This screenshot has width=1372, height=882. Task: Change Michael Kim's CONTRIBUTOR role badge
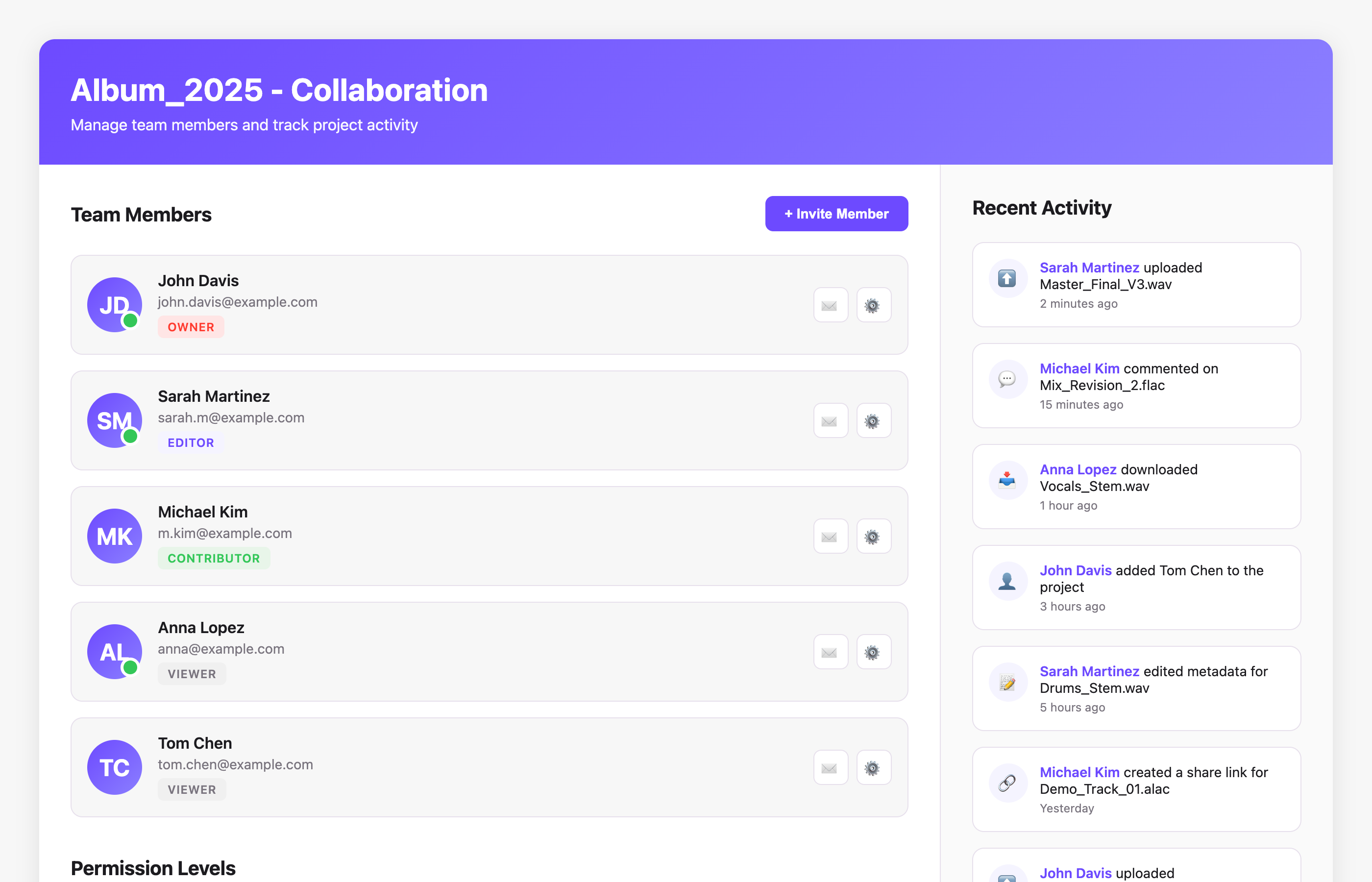[214, 559]
